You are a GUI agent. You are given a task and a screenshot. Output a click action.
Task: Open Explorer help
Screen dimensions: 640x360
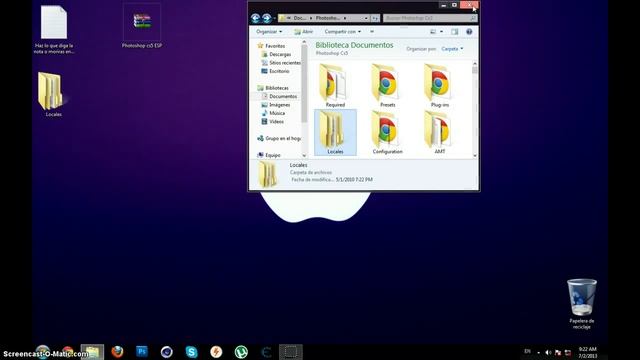[x=469, y=31]
